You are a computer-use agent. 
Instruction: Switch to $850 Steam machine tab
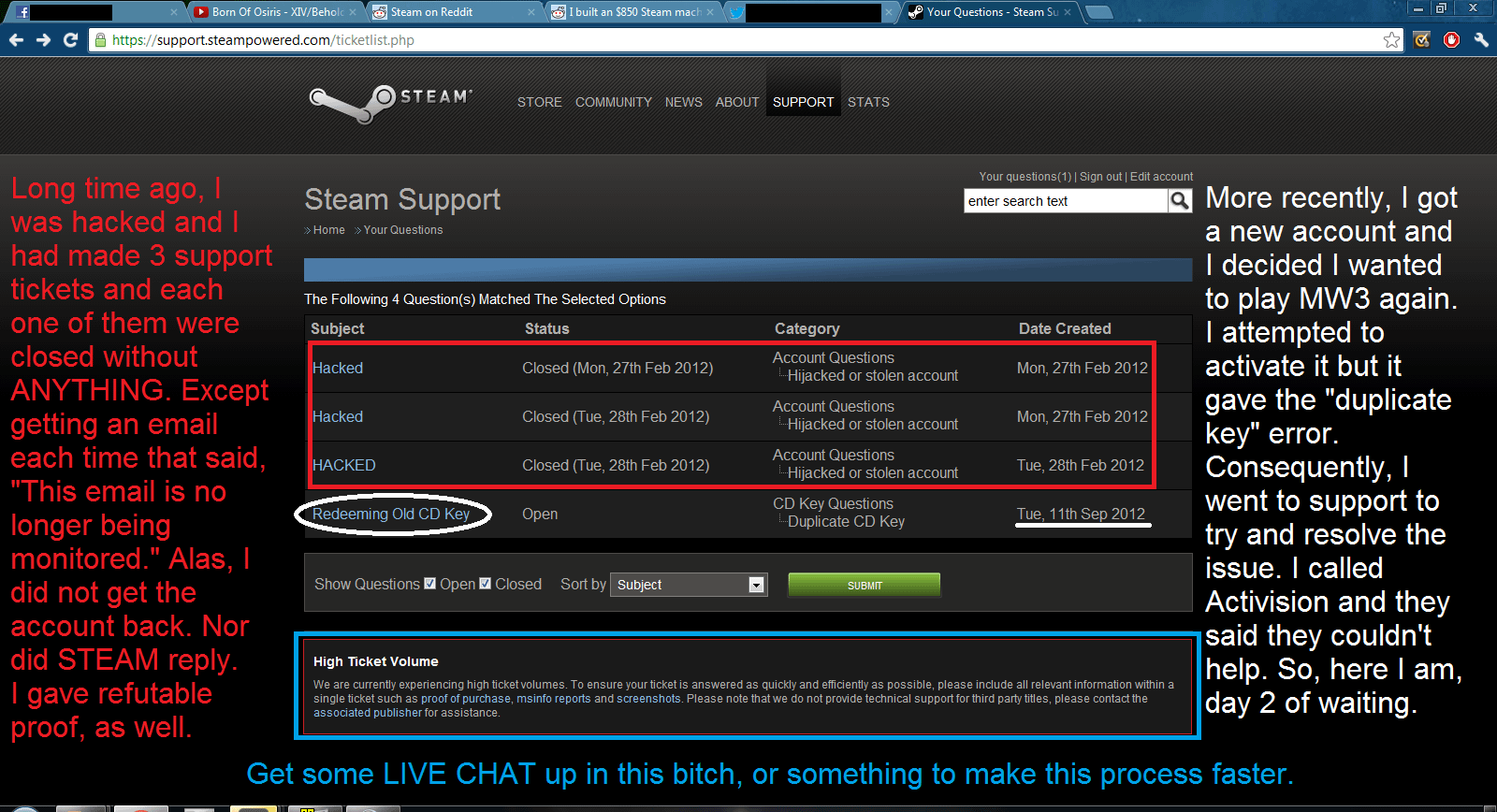click(632, 12)
